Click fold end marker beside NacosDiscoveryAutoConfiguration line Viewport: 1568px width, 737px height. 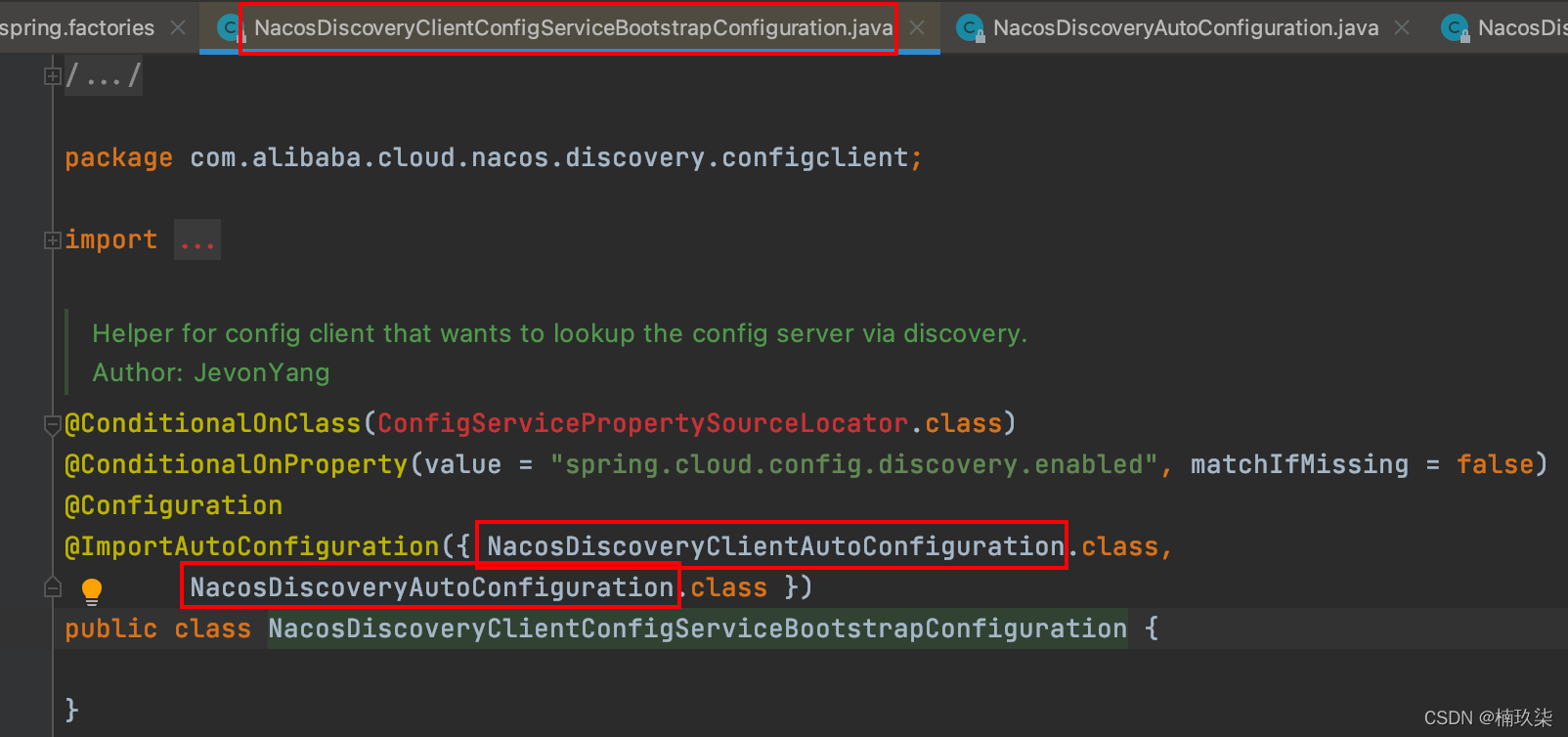click(x=53, y=587)
